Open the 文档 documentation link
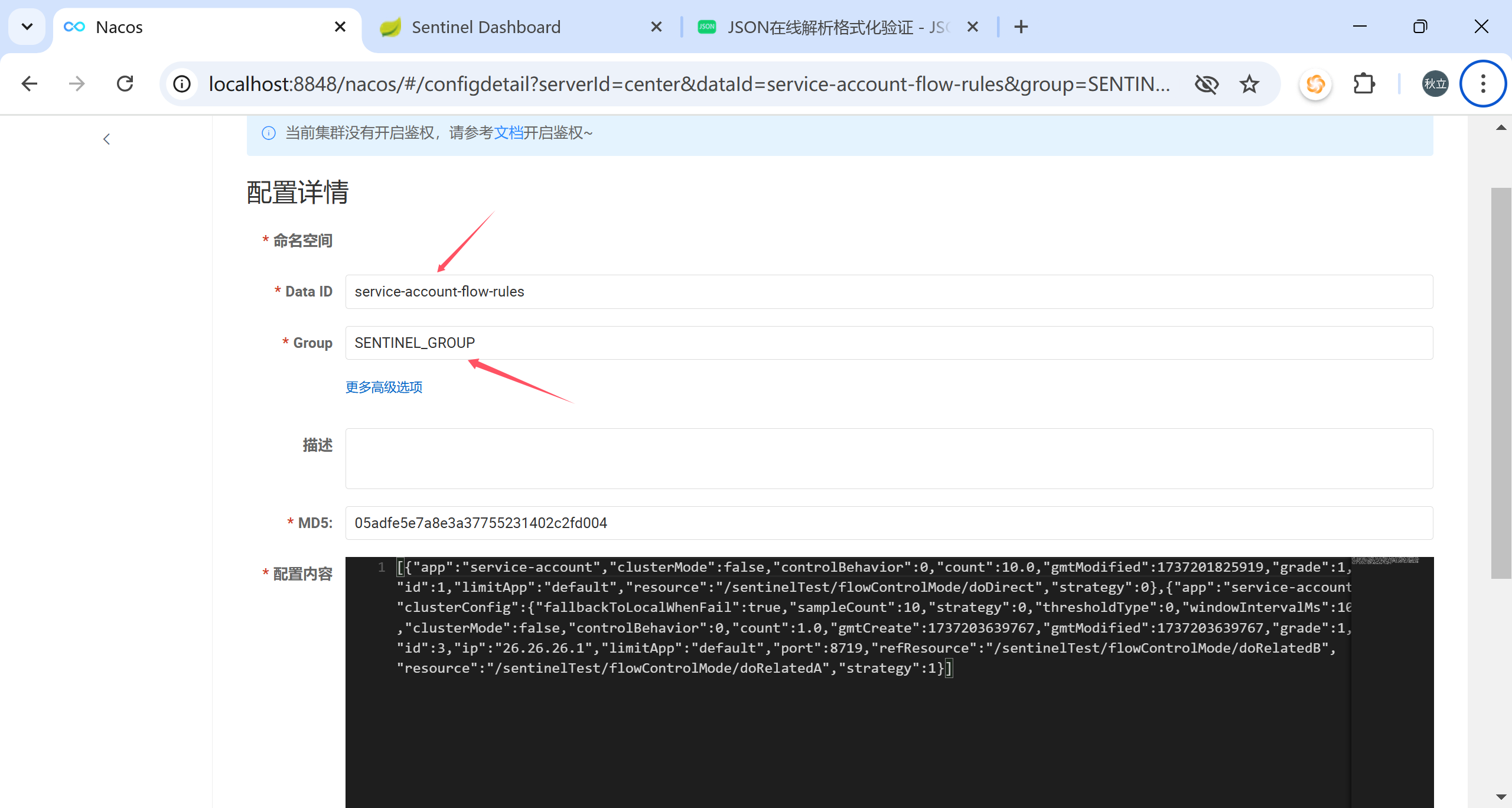The image size is (1512, 808). pos(508,133)
